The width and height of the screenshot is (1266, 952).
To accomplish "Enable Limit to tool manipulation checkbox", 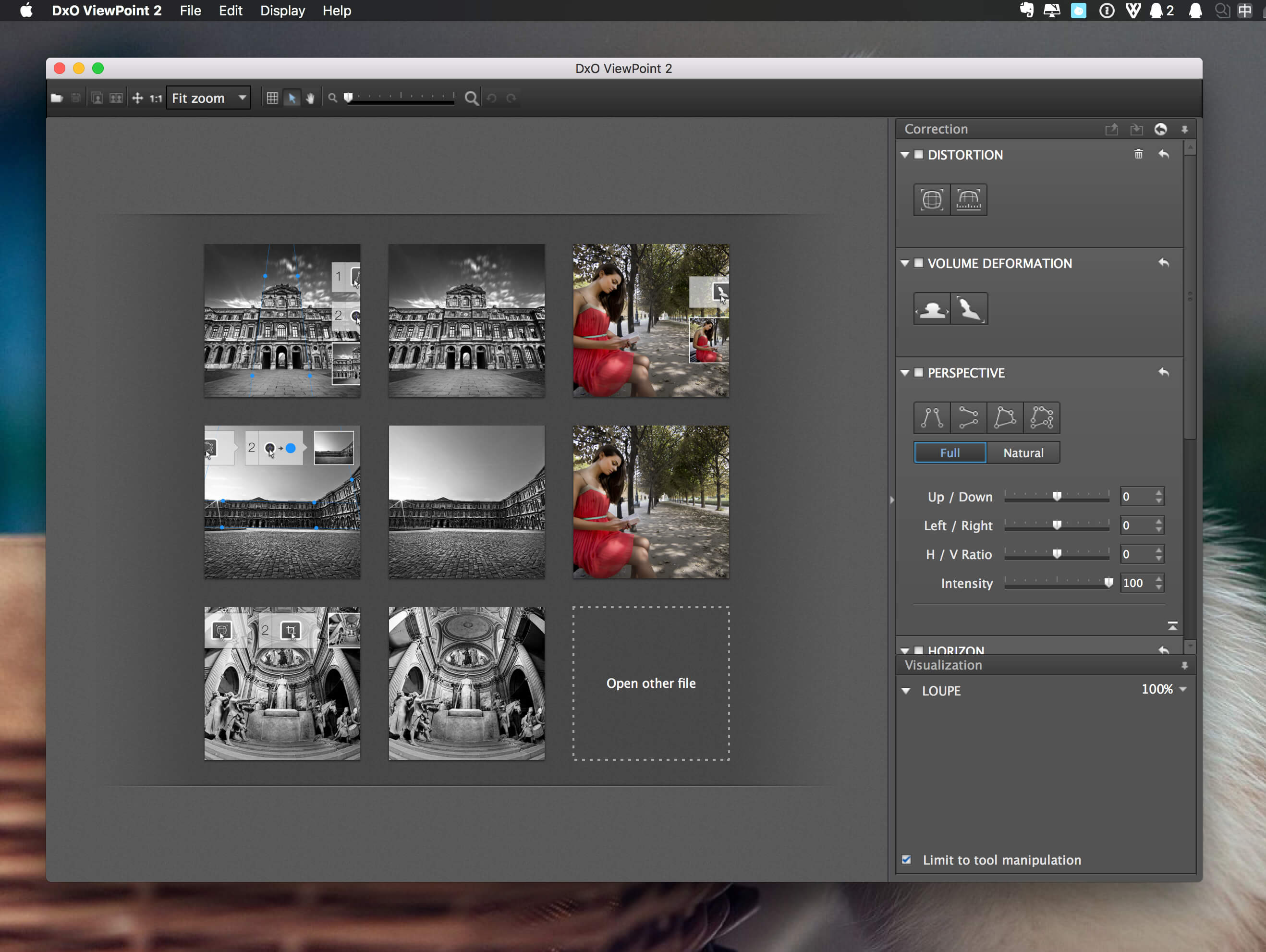I will 906,859.
